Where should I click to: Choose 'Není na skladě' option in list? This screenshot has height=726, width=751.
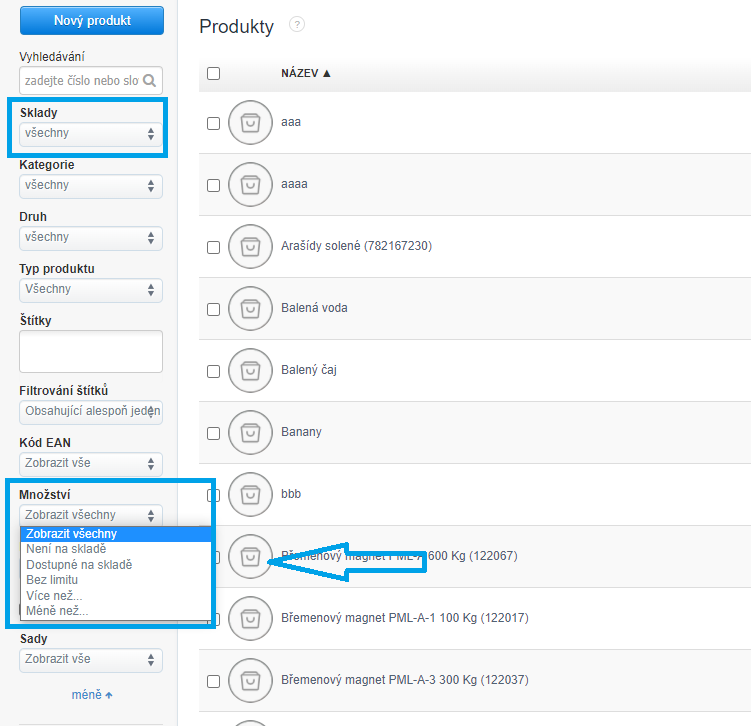66,549
